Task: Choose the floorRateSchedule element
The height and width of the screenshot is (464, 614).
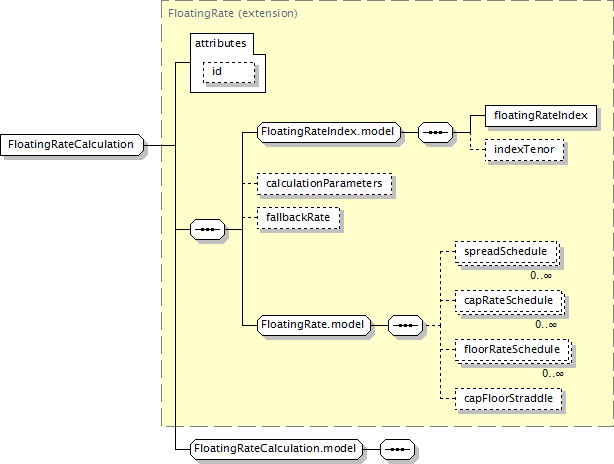Action: coord(510,350)
